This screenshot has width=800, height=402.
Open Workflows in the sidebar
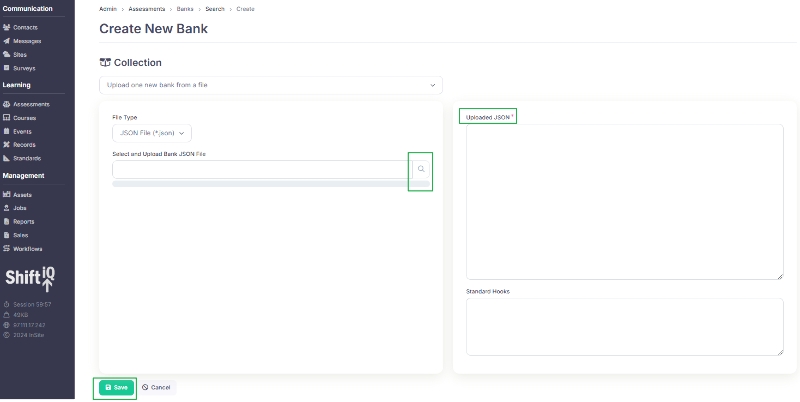pyautogui.click(x=28, y=248)
